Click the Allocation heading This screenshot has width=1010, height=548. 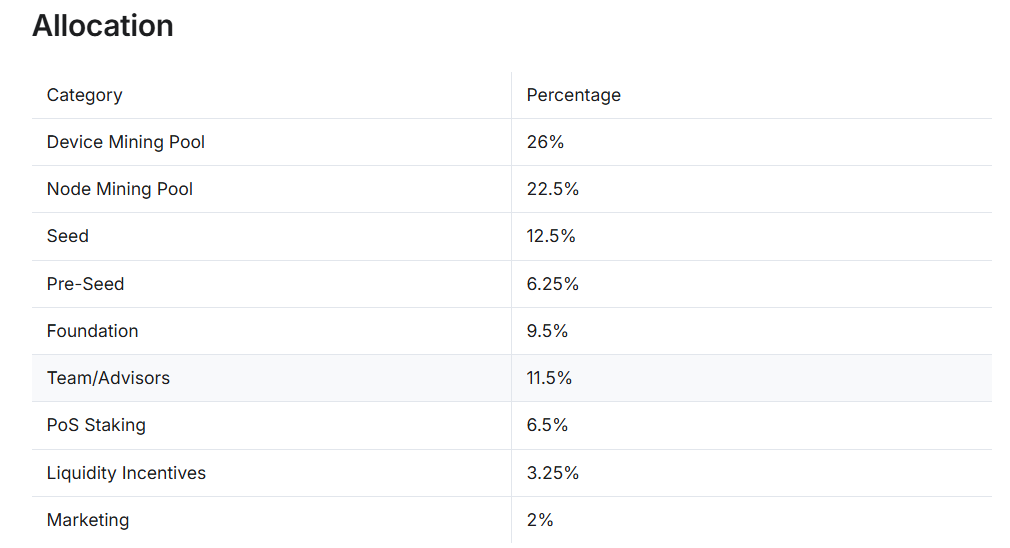103,26
